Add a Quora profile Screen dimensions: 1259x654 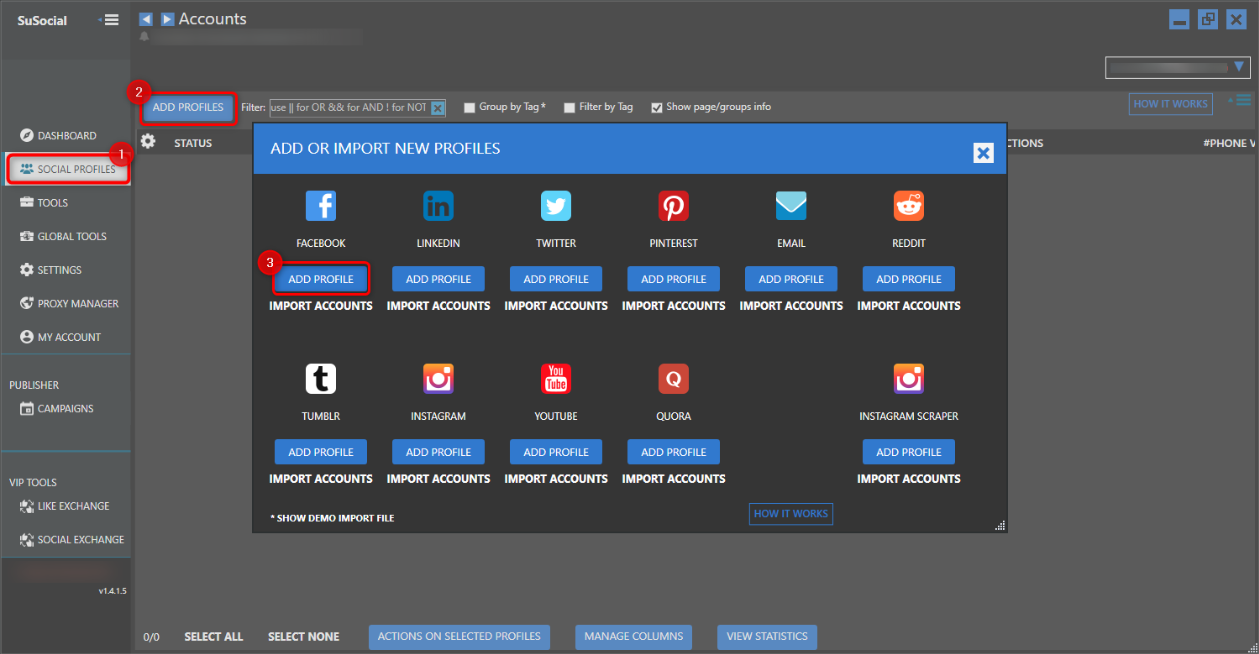click(x=674, y=452)
